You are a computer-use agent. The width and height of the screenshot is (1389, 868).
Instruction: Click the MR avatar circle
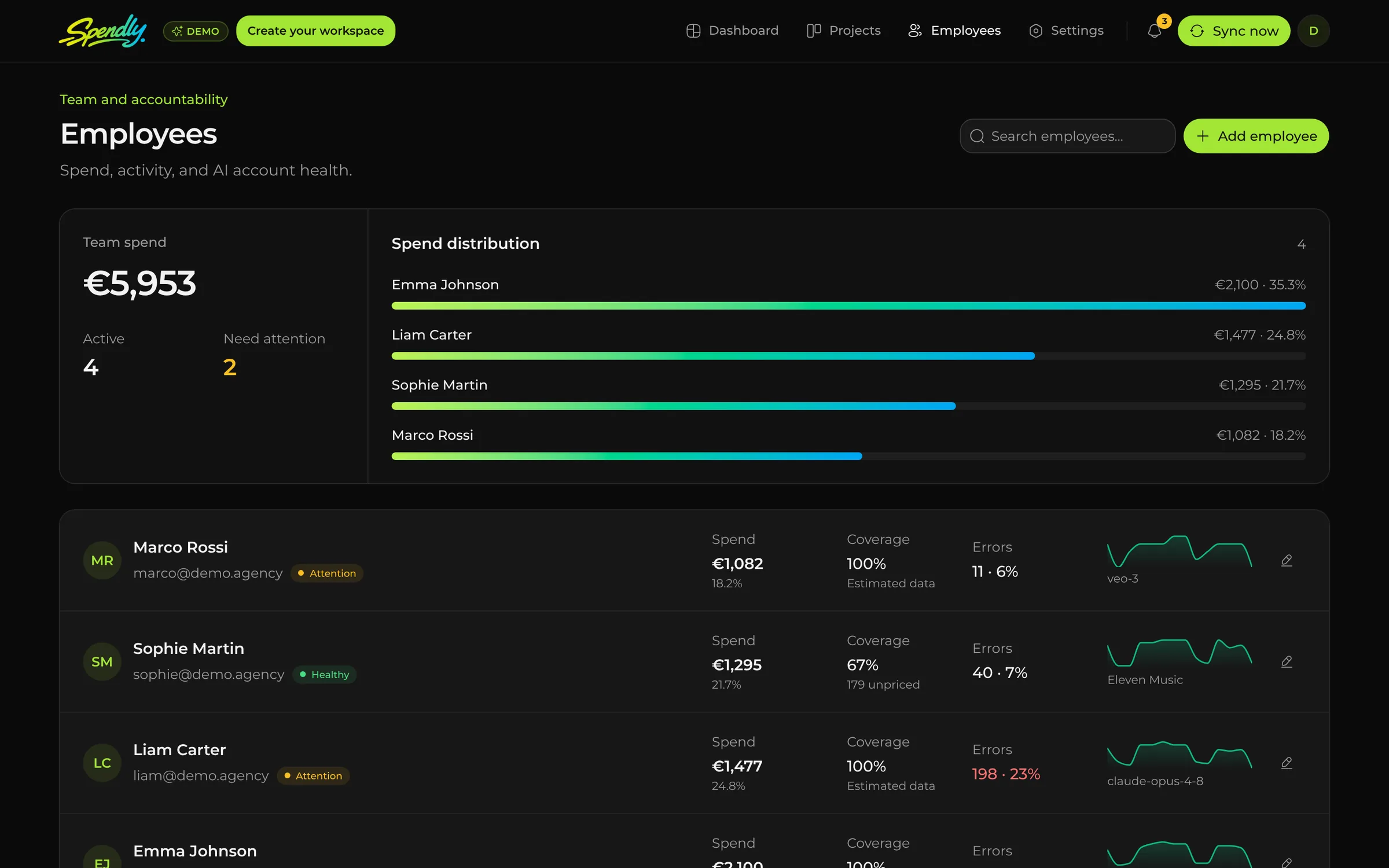pos(102,560)
